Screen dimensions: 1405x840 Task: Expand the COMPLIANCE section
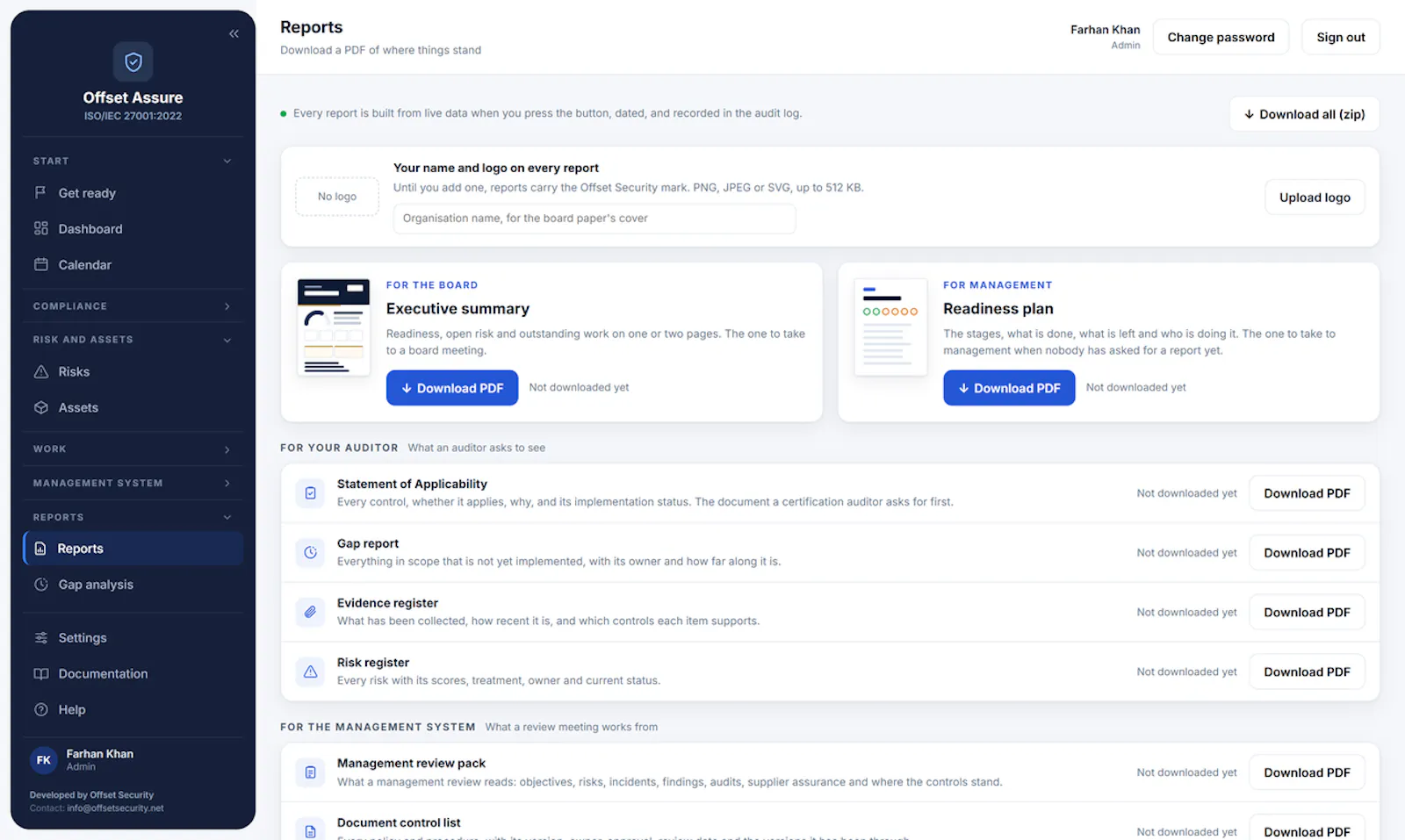(133, 306)
